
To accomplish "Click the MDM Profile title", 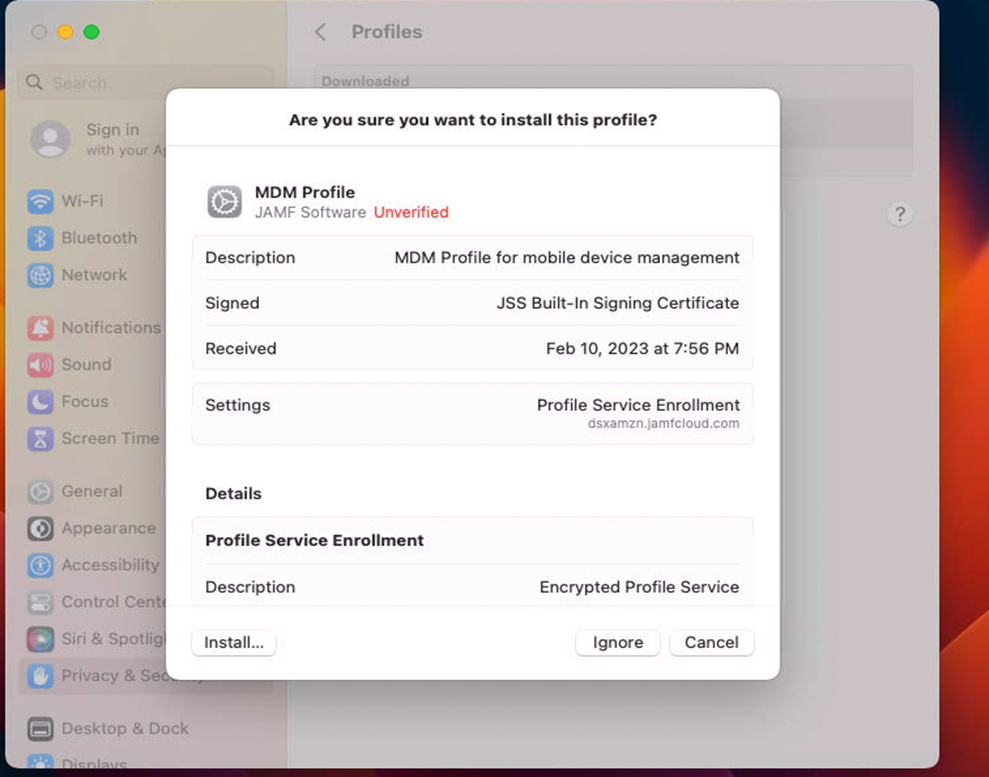I will [x=305, y=192].
